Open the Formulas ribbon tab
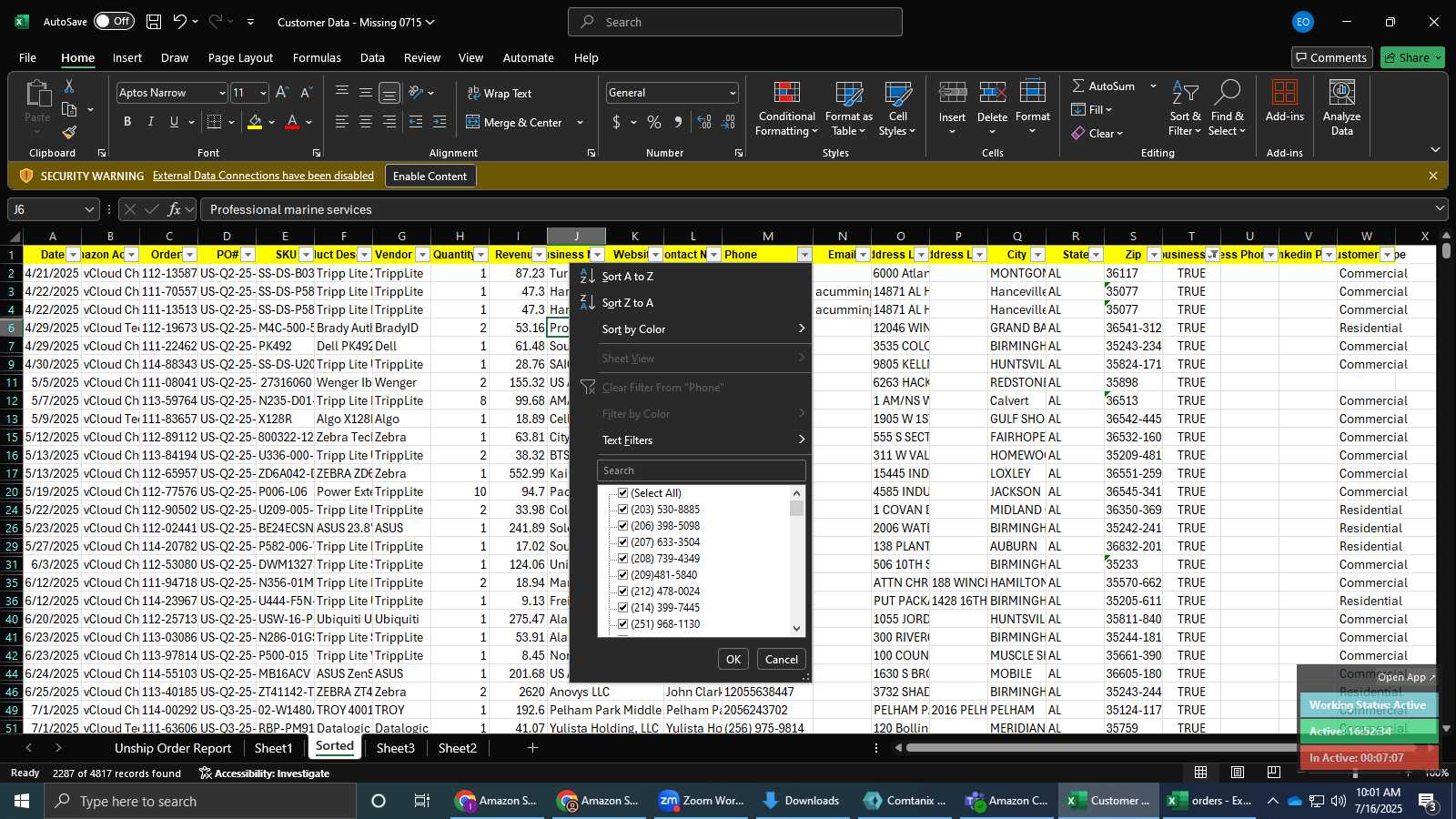The image size is (1456, 819). 317,57
